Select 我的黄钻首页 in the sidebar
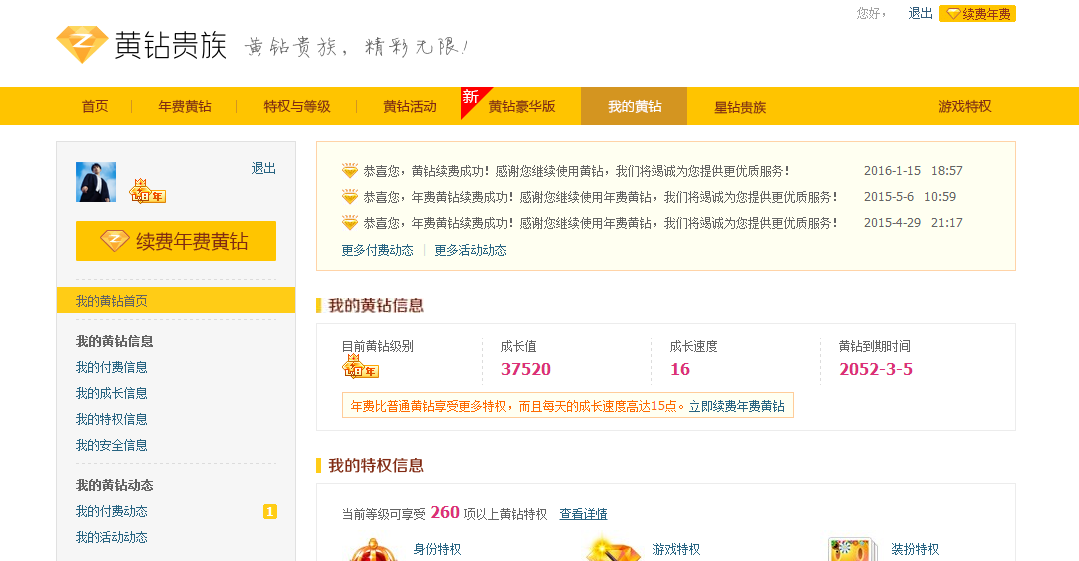Viewport: 1079px width, 561px height. (175, 300)
